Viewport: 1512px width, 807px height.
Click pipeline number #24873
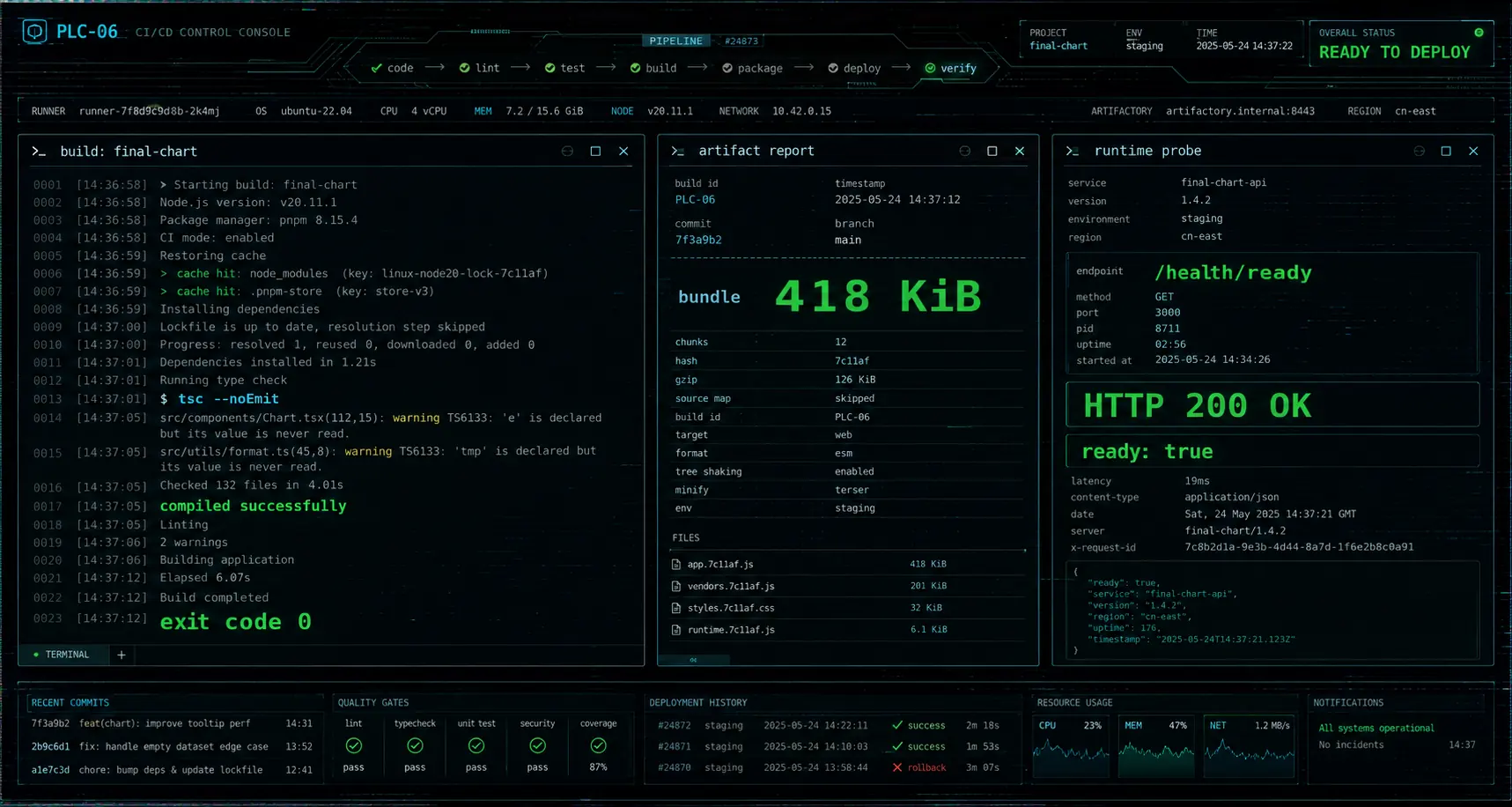(741, 41)
